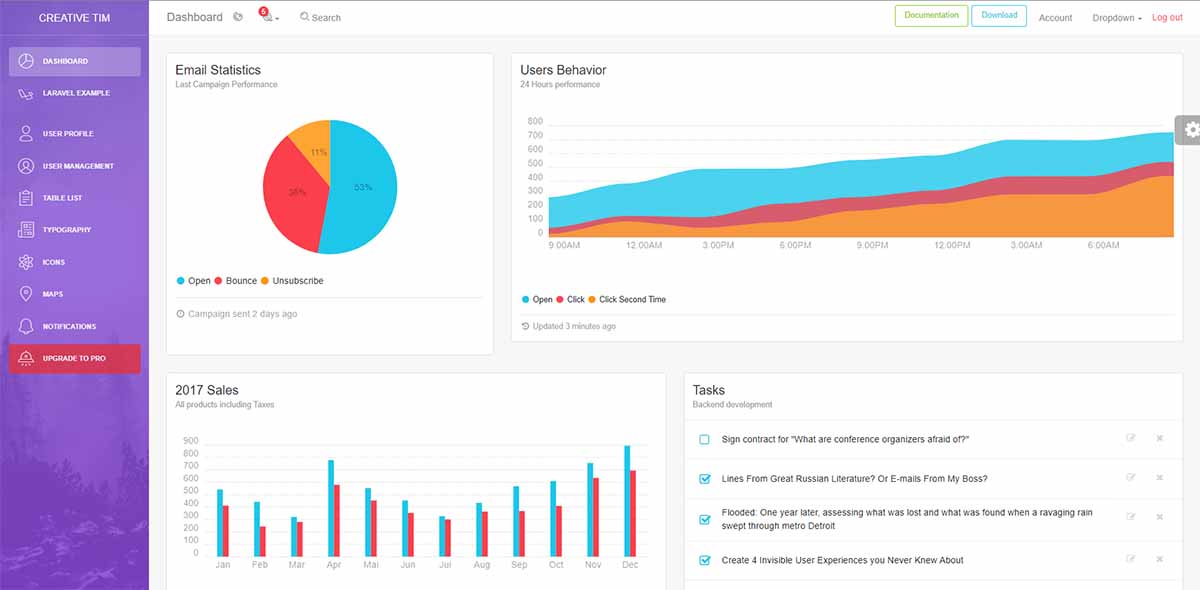Switch to the Laravel Example section
The image size is (1200, 590).
click(x=75, y=92)
